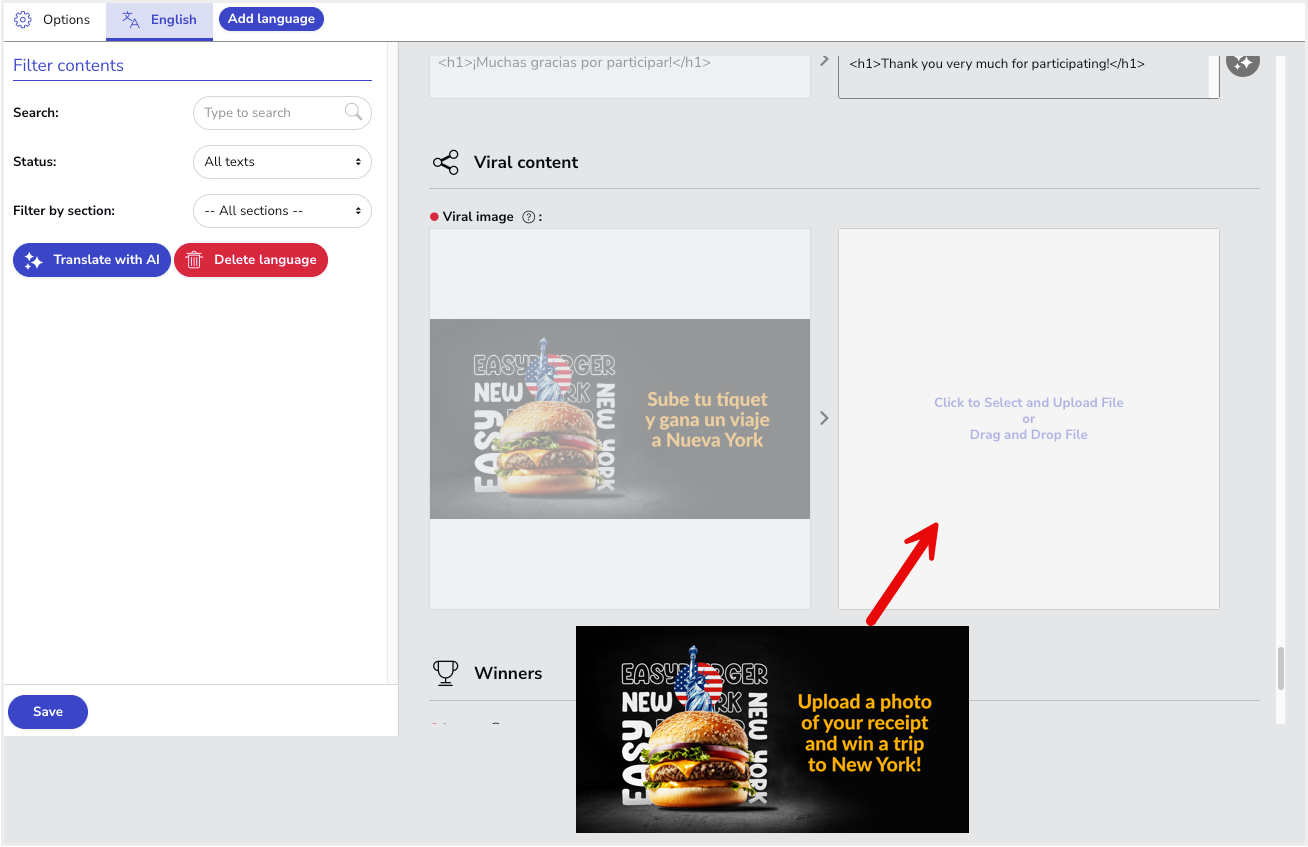Switch to the English language tab

pos(159,20)
